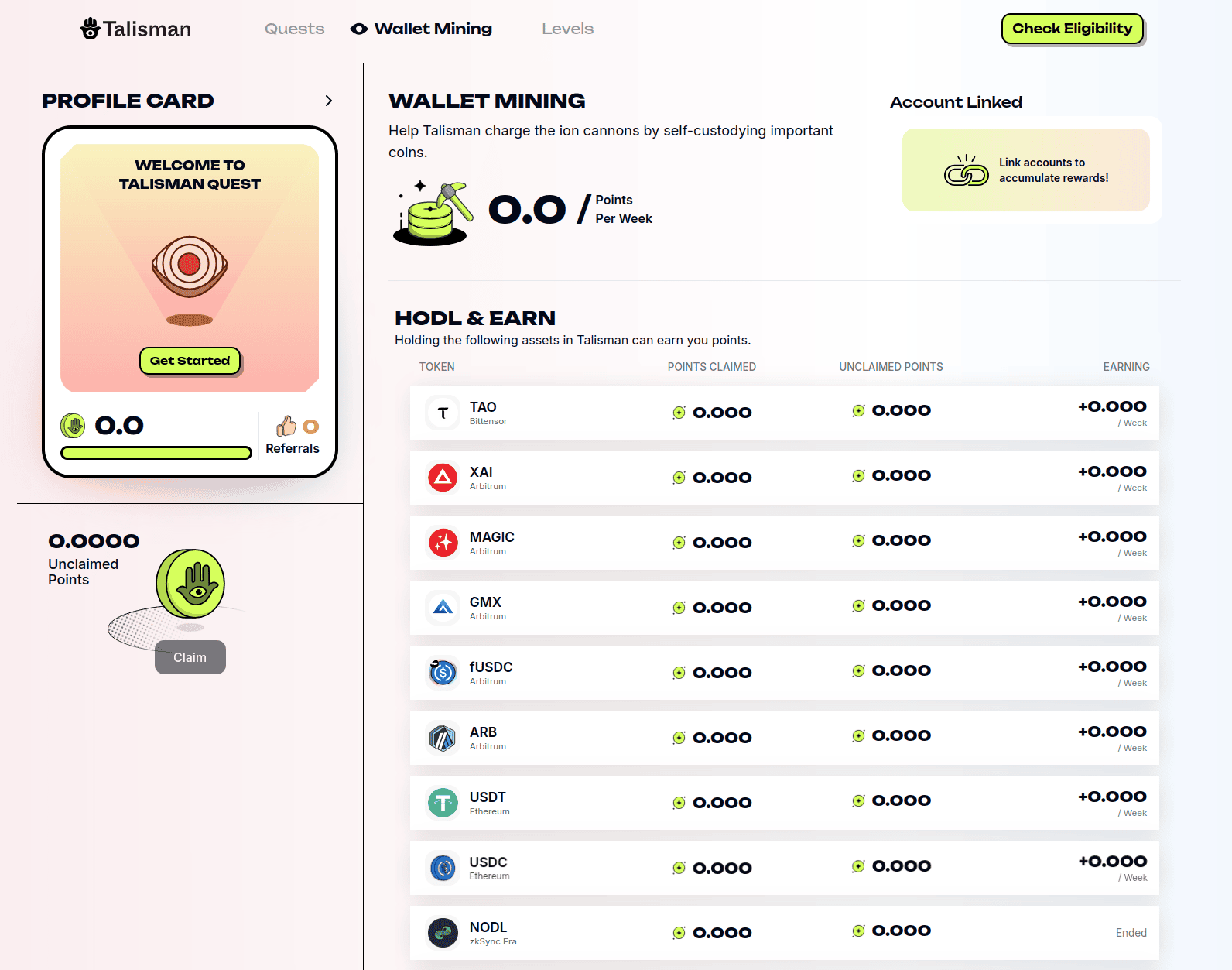Click the ARB token icon
The image size is (1232, 970).
(x=443, y=738)
